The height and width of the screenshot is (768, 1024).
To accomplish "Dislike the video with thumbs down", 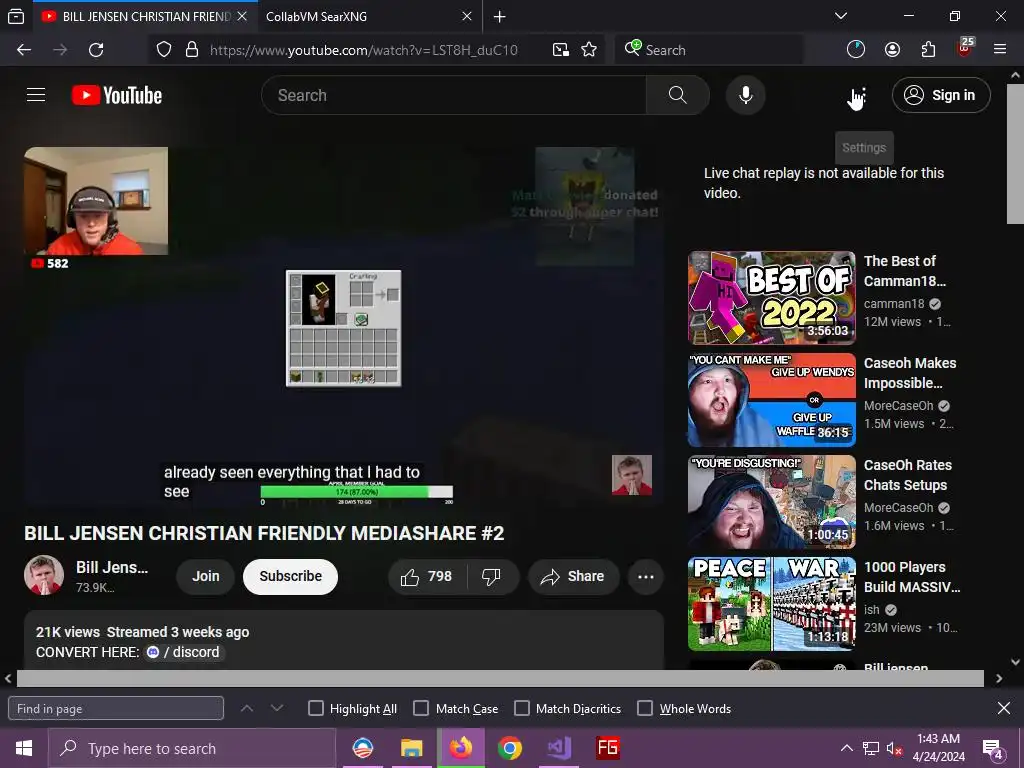I will click(x=491, y=577).
